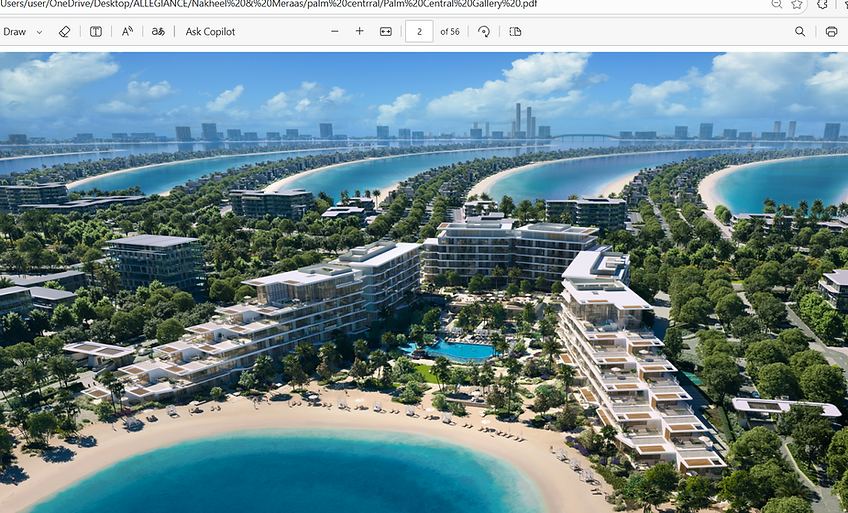Viewport: 848px width, 513px height.
Task: Add this page to favorites
Action: (797, 4)
